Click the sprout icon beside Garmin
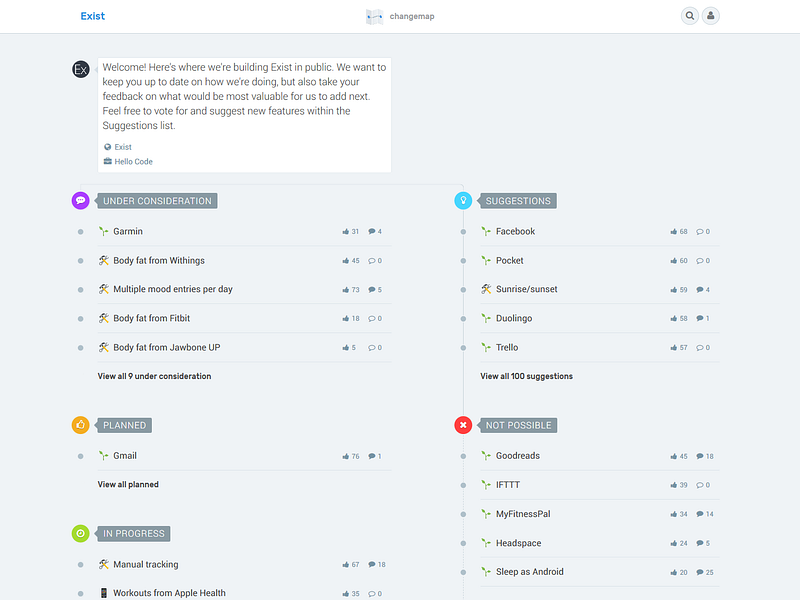800x600 pixels. [104, 232]
